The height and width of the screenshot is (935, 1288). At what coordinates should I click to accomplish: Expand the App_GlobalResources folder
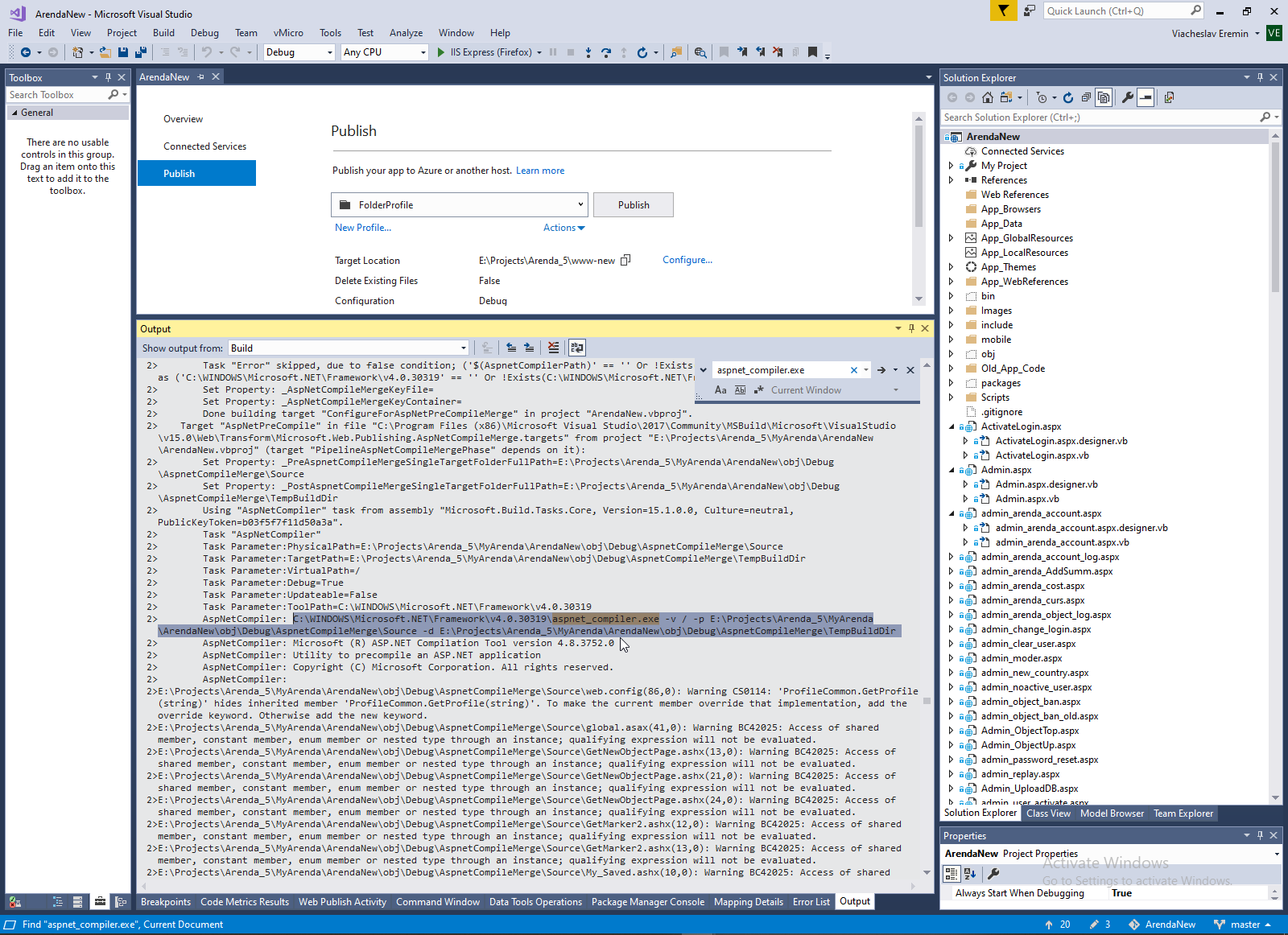(x=951, y=238)
